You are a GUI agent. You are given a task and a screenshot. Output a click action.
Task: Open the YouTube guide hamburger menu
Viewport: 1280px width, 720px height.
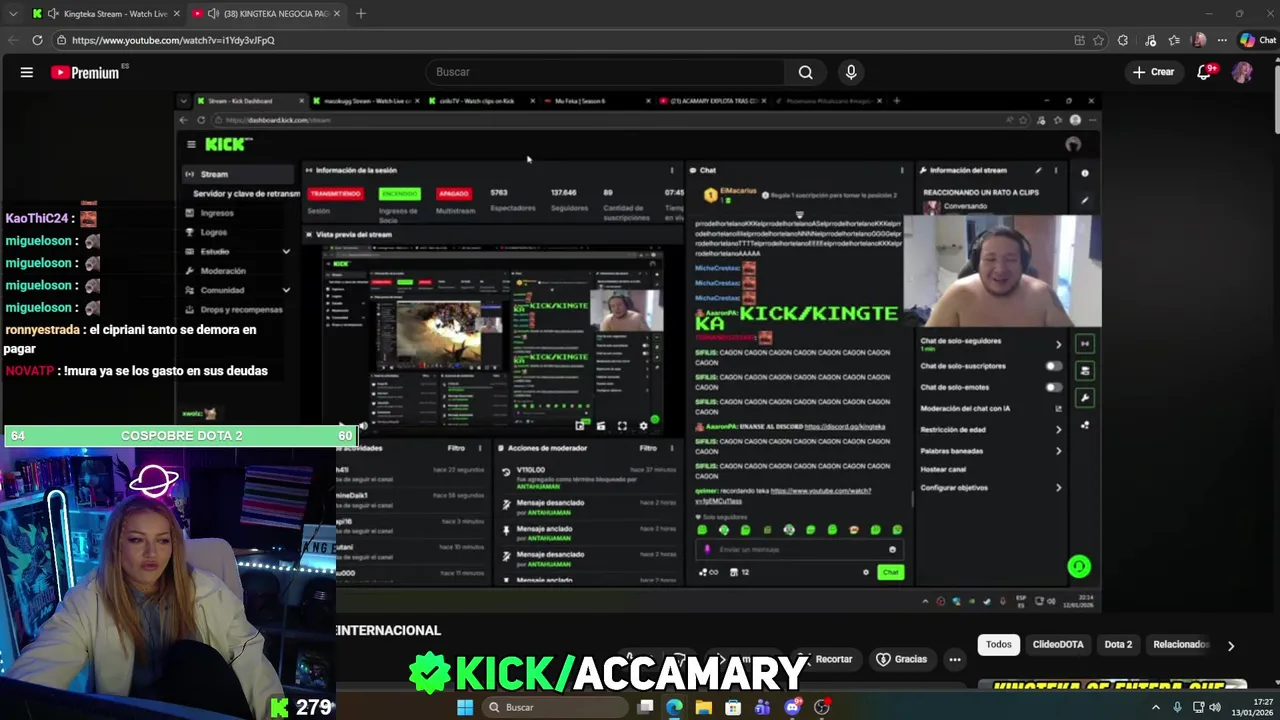[x=27, y=72]
